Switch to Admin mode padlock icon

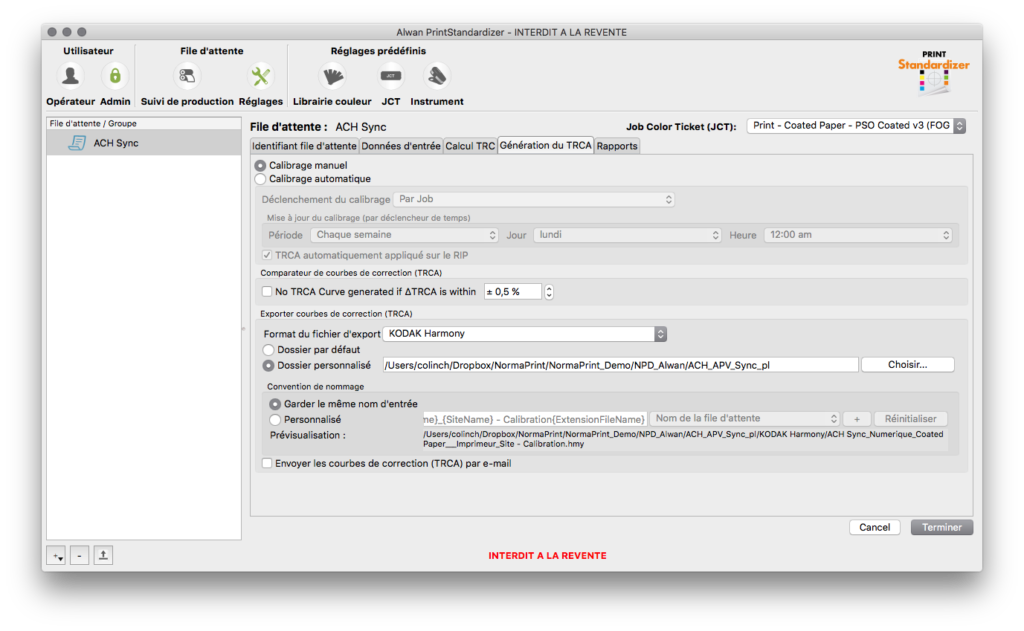(x=115, y=77)
